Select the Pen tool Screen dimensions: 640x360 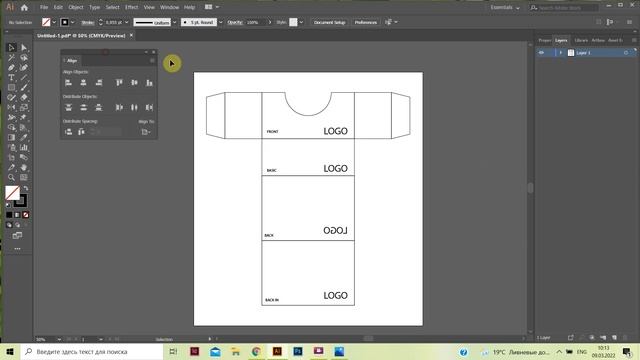11,68
